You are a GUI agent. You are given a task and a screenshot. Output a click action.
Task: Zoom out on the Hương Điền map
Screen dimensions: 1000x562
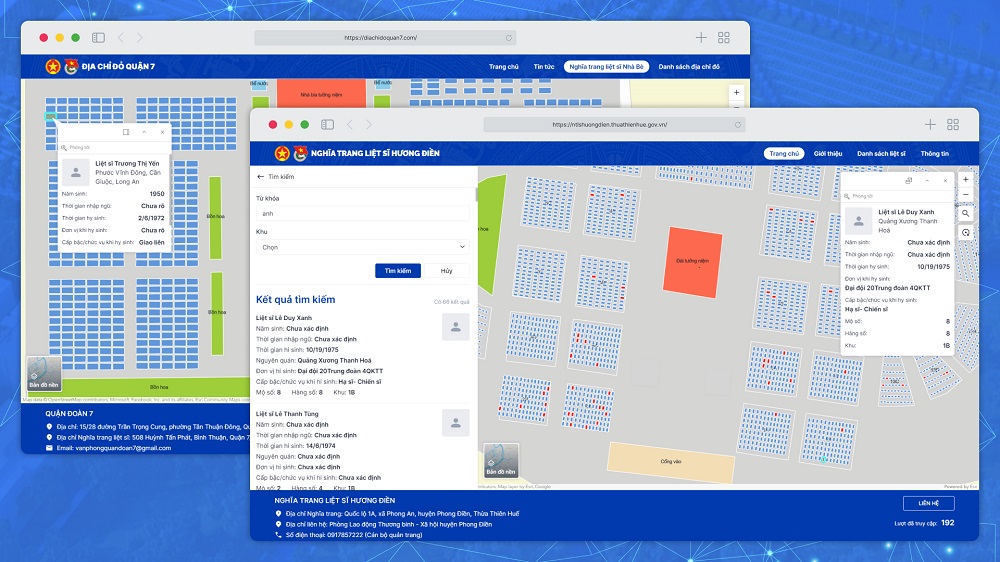965,195
